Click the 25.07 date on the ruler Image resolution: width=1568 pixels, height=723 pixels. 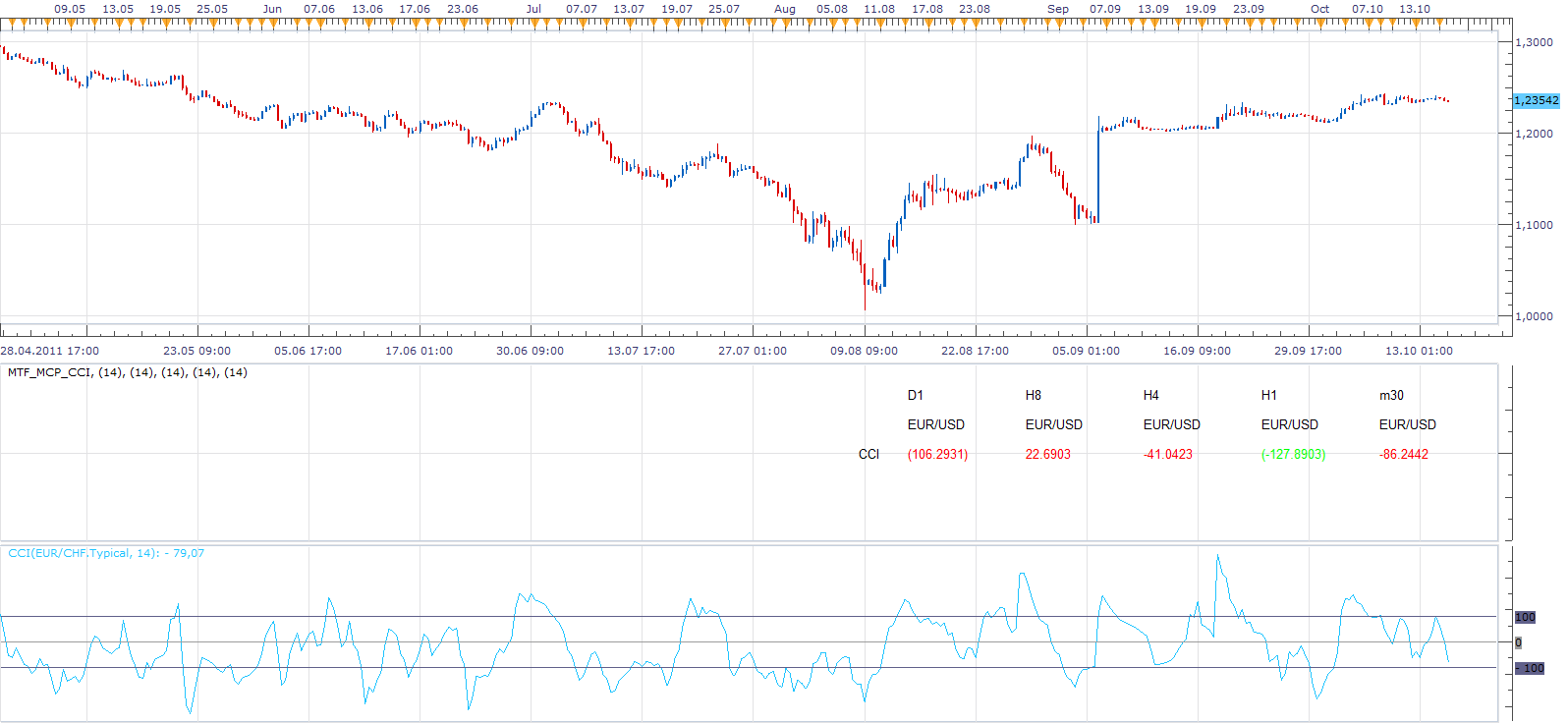pyautogui.click(x=724, y=9)
